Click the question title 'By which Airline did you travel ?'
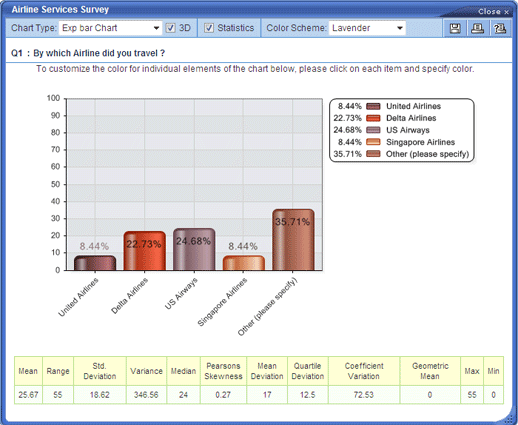The width and height of the screenshot is (518, 425). tap(99, 53)
